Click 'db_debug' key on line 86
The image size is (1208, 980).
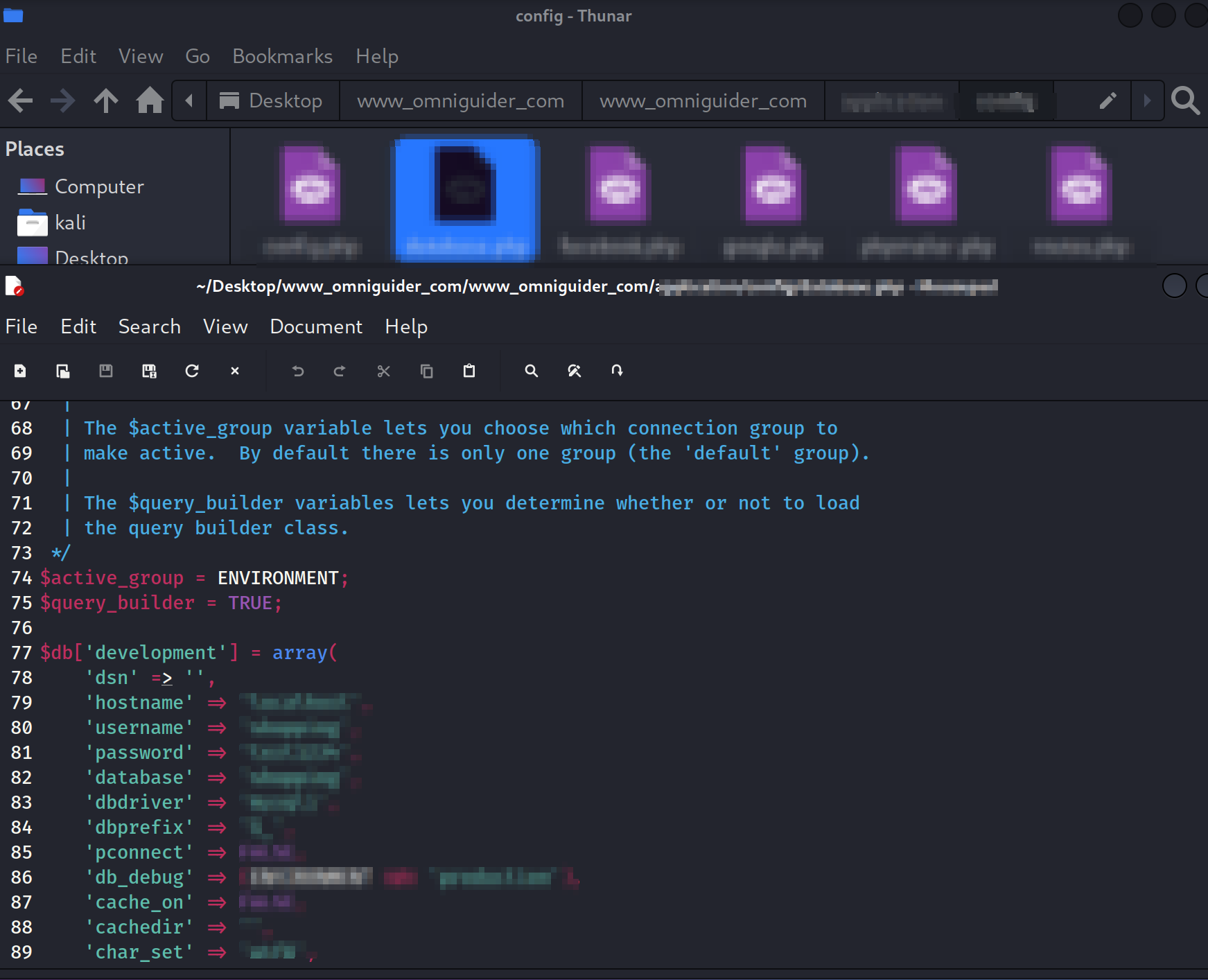point(139,877)
